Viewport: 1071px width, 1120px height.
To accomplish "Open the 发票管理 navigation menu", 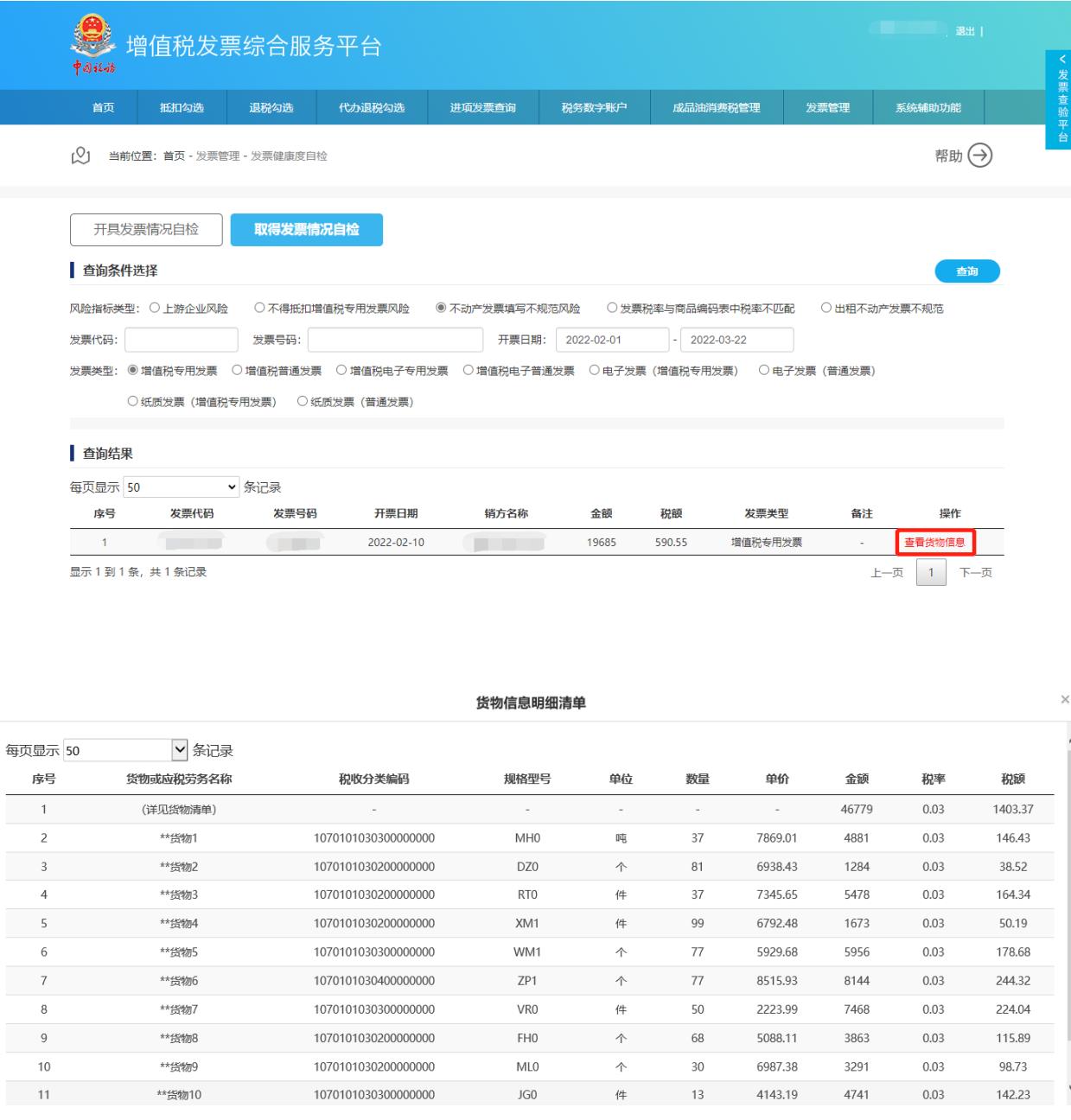I will click(827, 108).
